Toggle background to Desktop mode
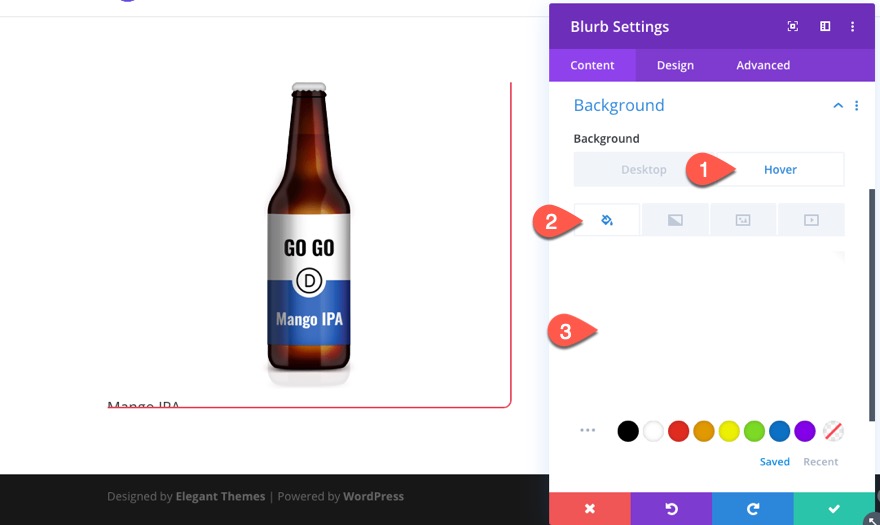The height and width of the screenshot is (525, 880). click(643, 170)
